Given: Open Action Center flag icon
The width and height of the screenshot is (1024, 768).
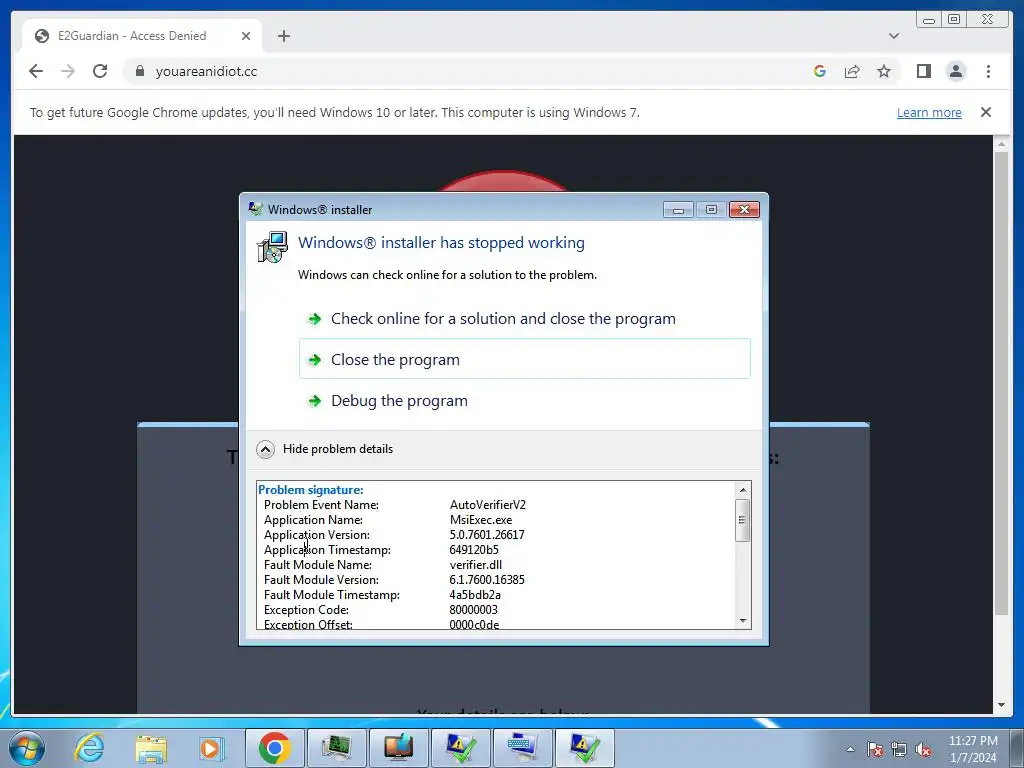Looking at the screenshot, I should point(875,749).
